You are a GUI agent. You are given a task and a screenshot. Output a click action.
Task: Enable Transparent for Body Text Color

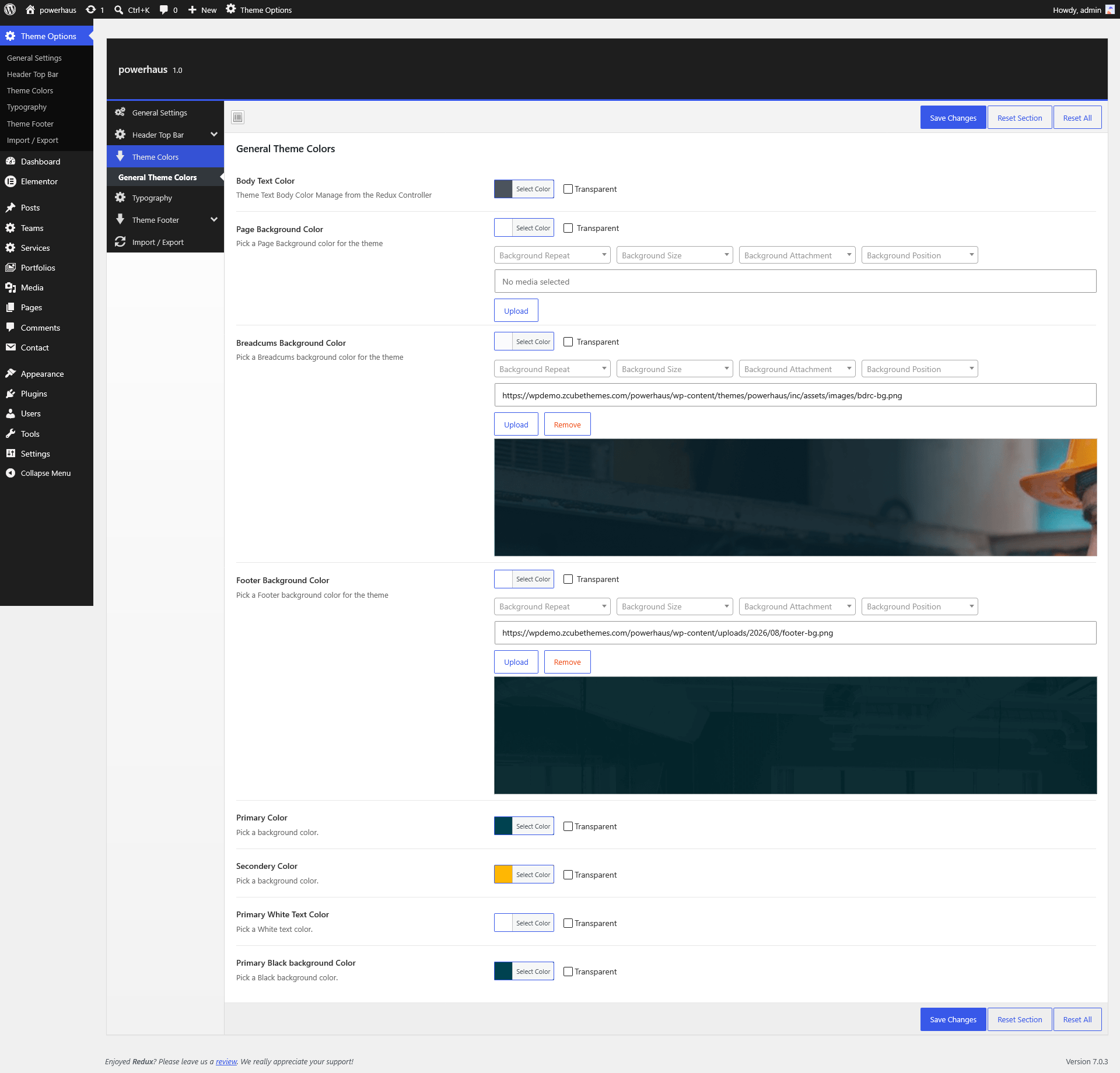[x=568, y=189]
